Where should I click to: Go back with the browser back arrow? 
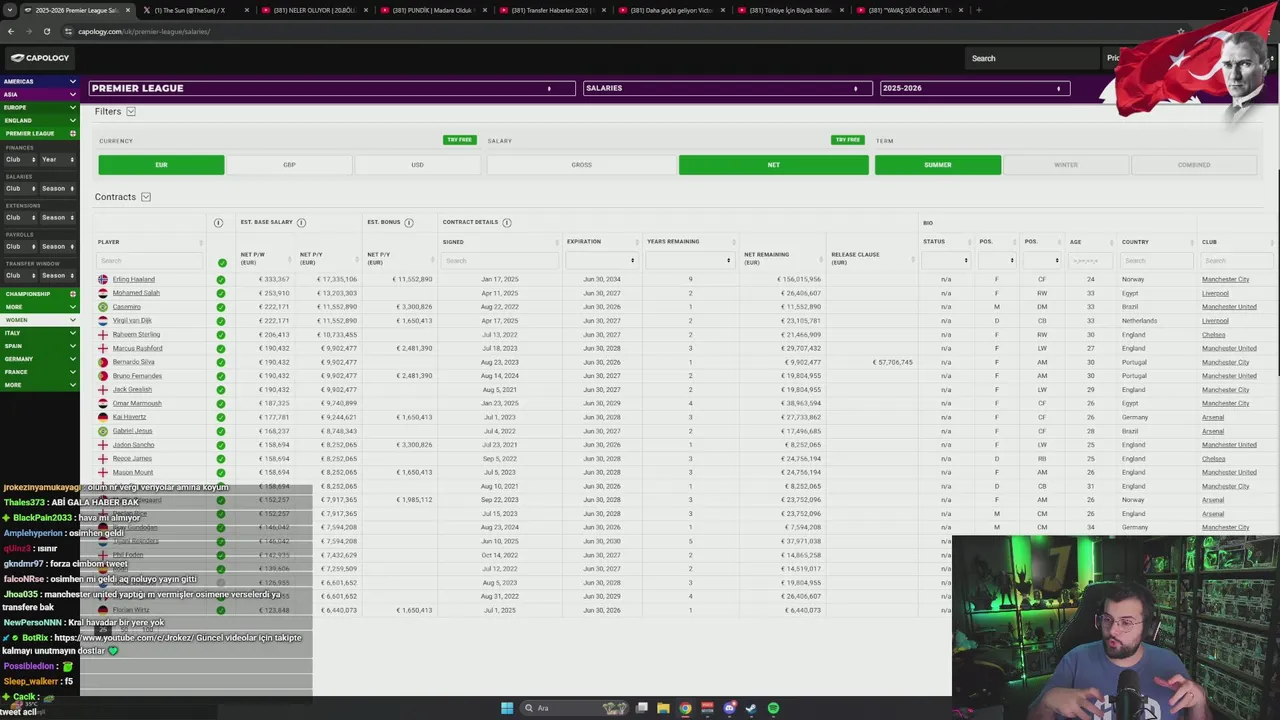11,31
